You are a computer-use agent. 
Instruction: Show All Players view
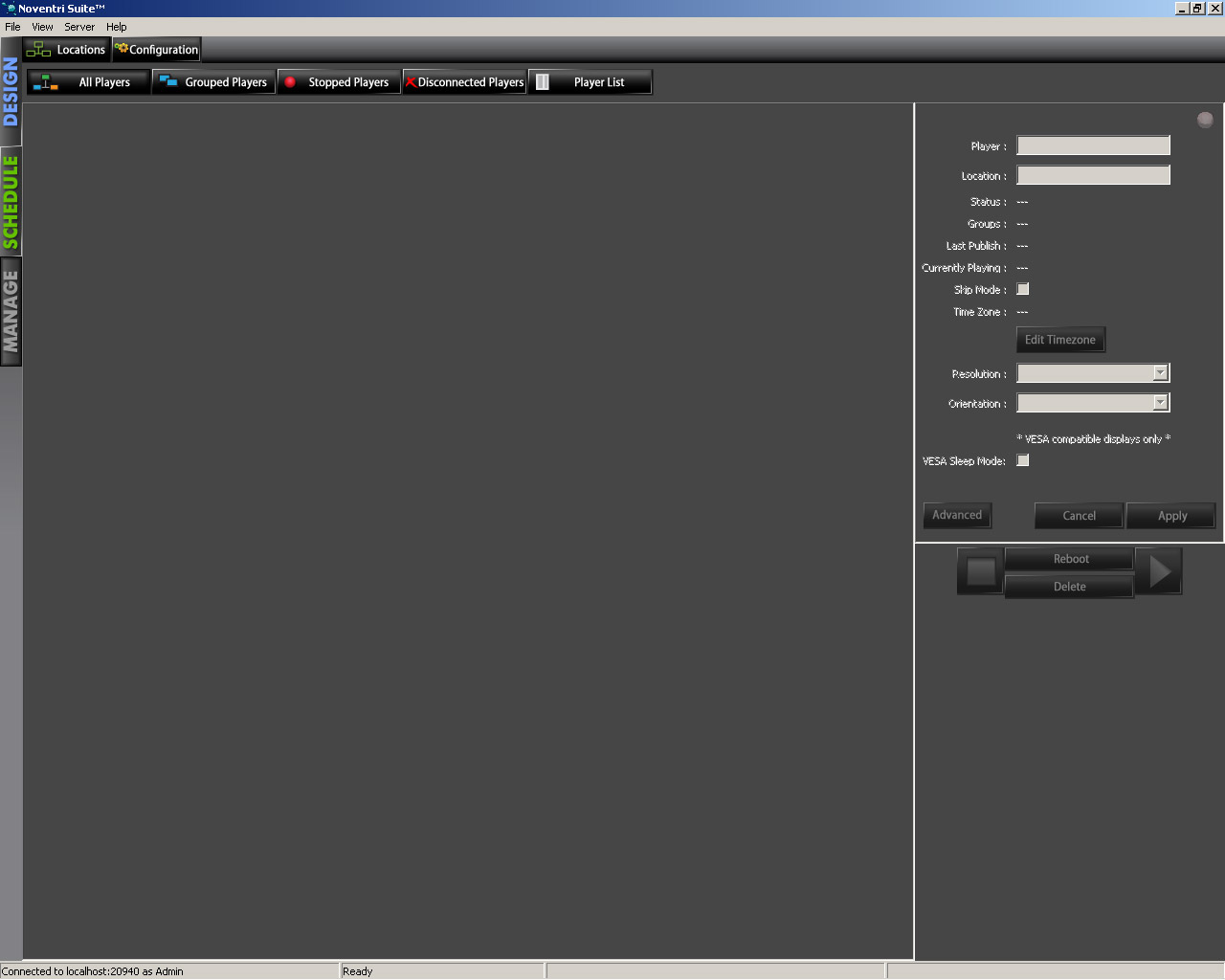pos(88,82)
